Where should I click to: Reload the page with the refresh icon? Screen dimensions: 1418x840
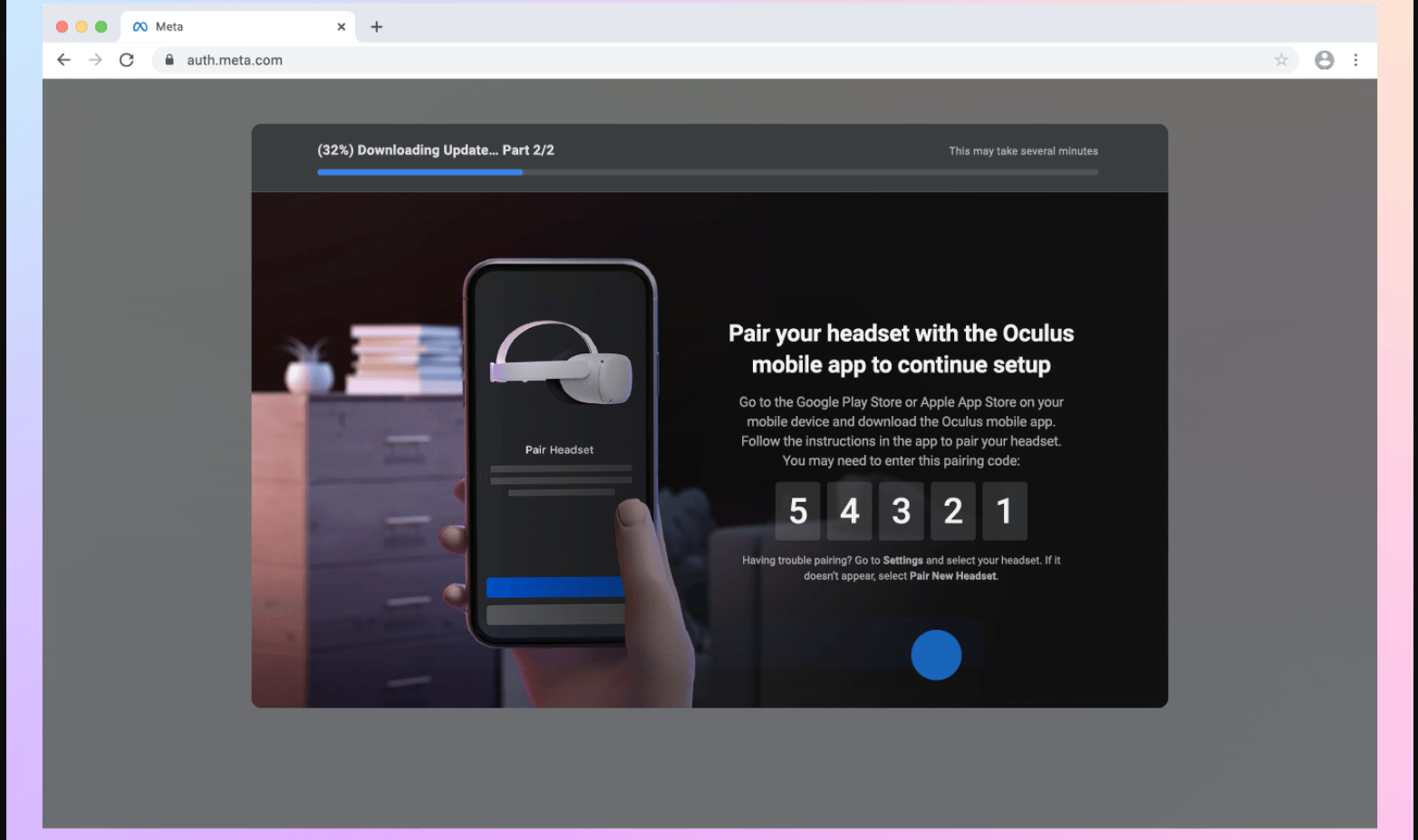pyautogui.click(x=127, y=60)
